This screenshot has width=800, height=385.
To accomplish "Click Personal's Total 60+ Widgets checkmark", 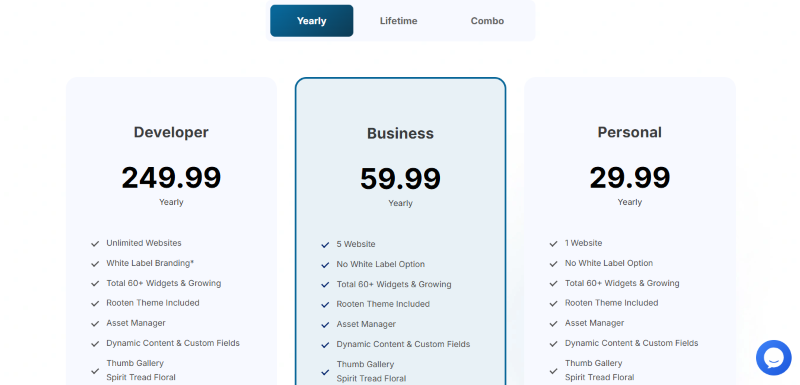I will [x=554, y=284].
